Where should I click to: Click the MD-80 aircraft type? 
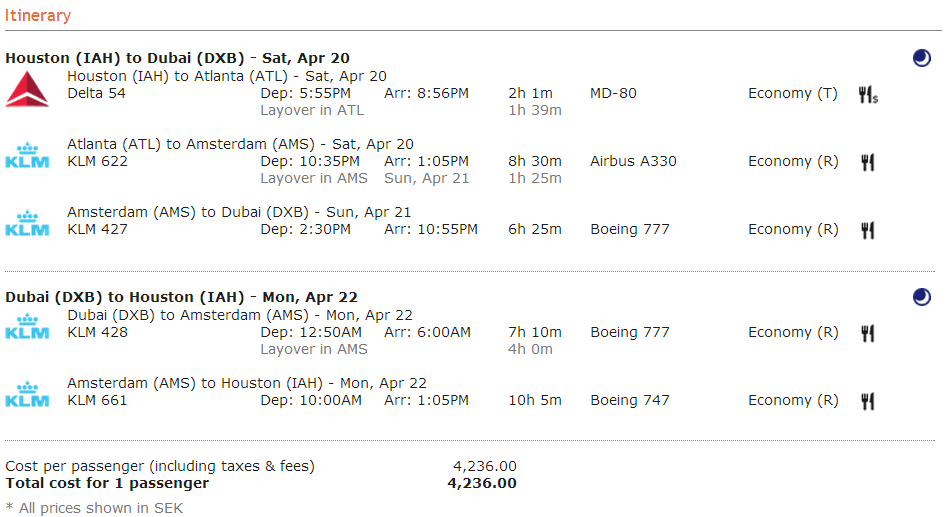tap(613, 93)
